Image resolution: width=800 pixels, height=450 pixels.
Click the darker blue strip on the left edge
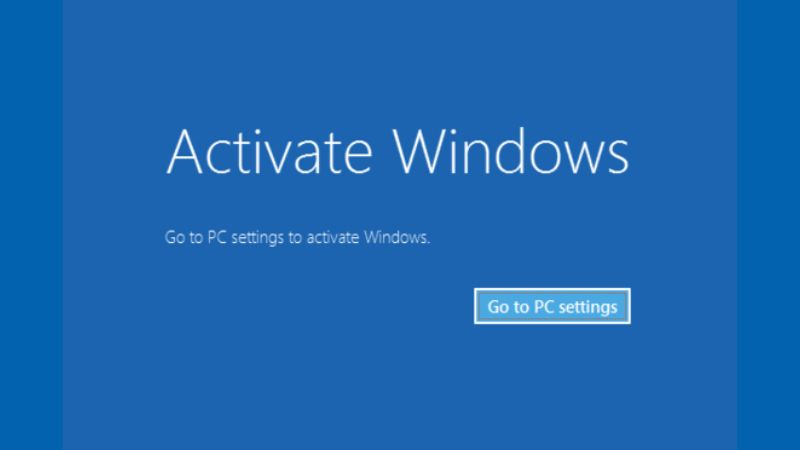31,225
